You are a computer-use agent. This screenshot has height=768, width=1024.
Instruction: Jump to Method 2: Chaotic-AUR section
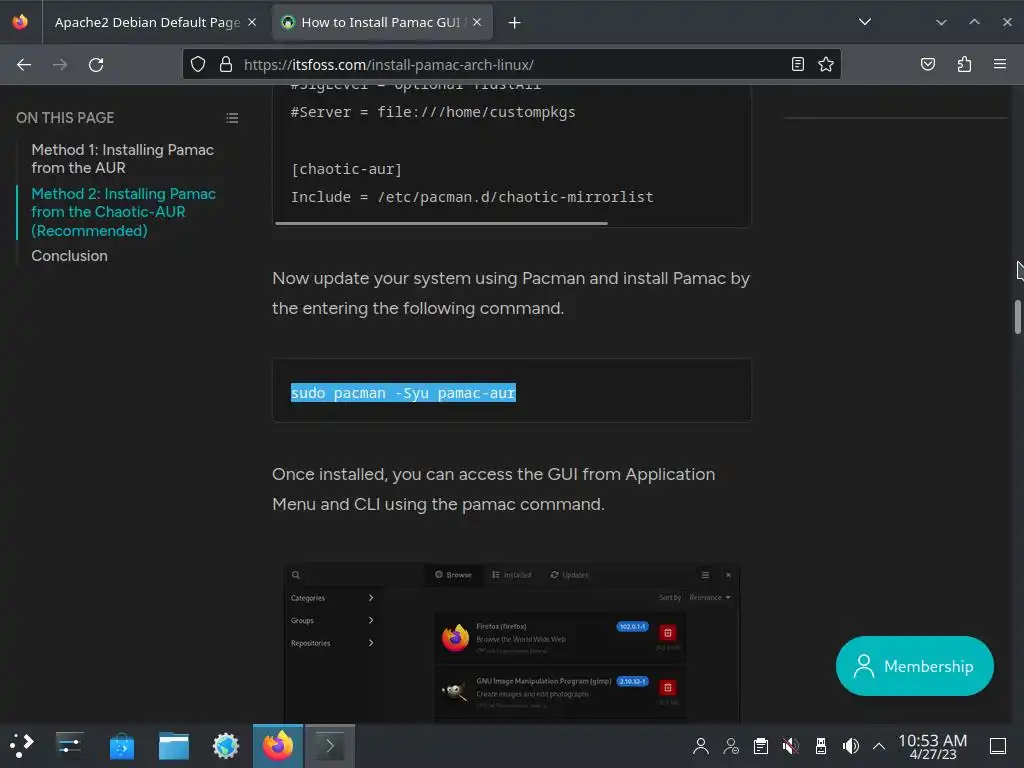[x=123, y=212]
